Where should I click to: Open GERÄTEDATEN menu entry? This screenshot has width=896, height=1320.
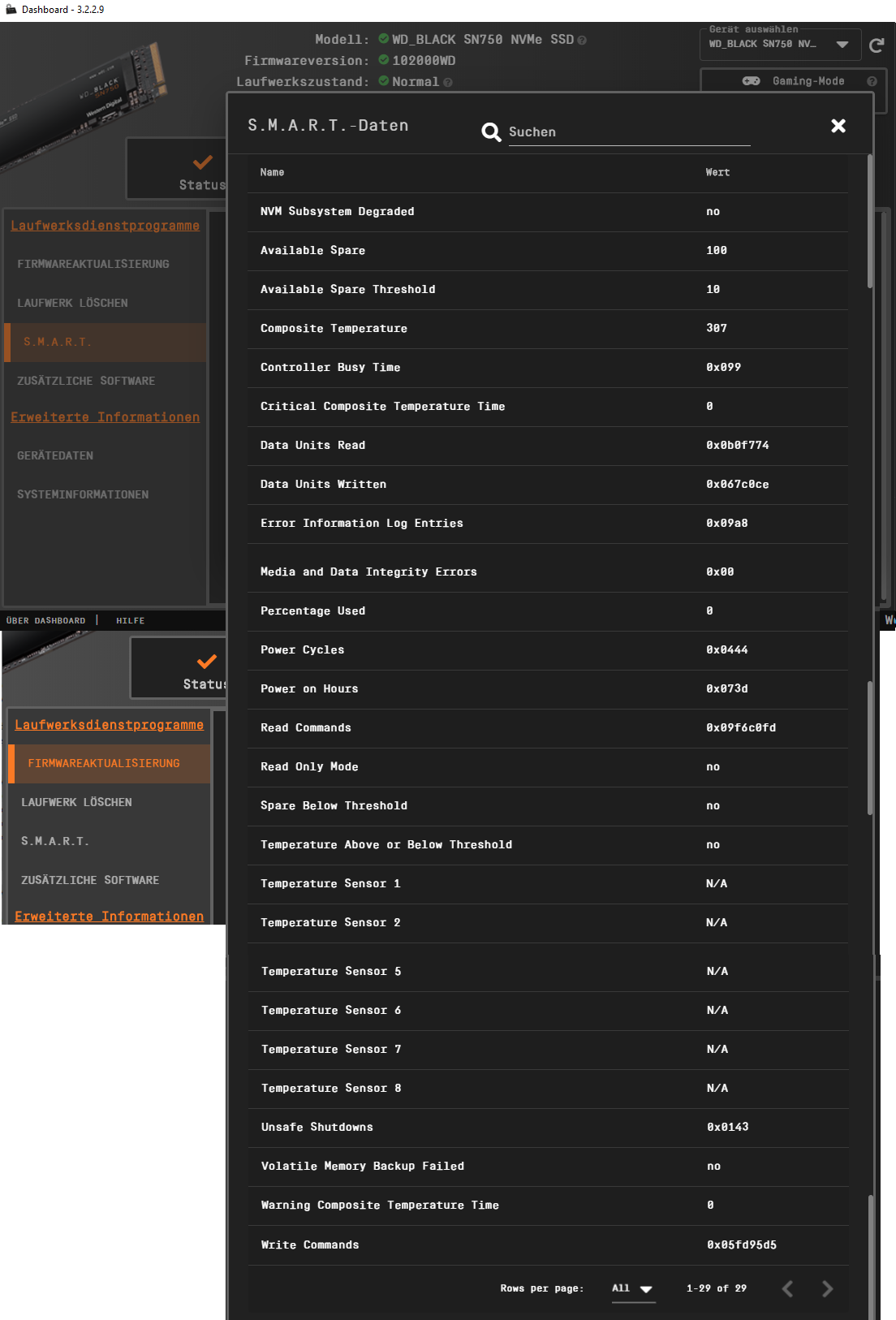point(106,455)
